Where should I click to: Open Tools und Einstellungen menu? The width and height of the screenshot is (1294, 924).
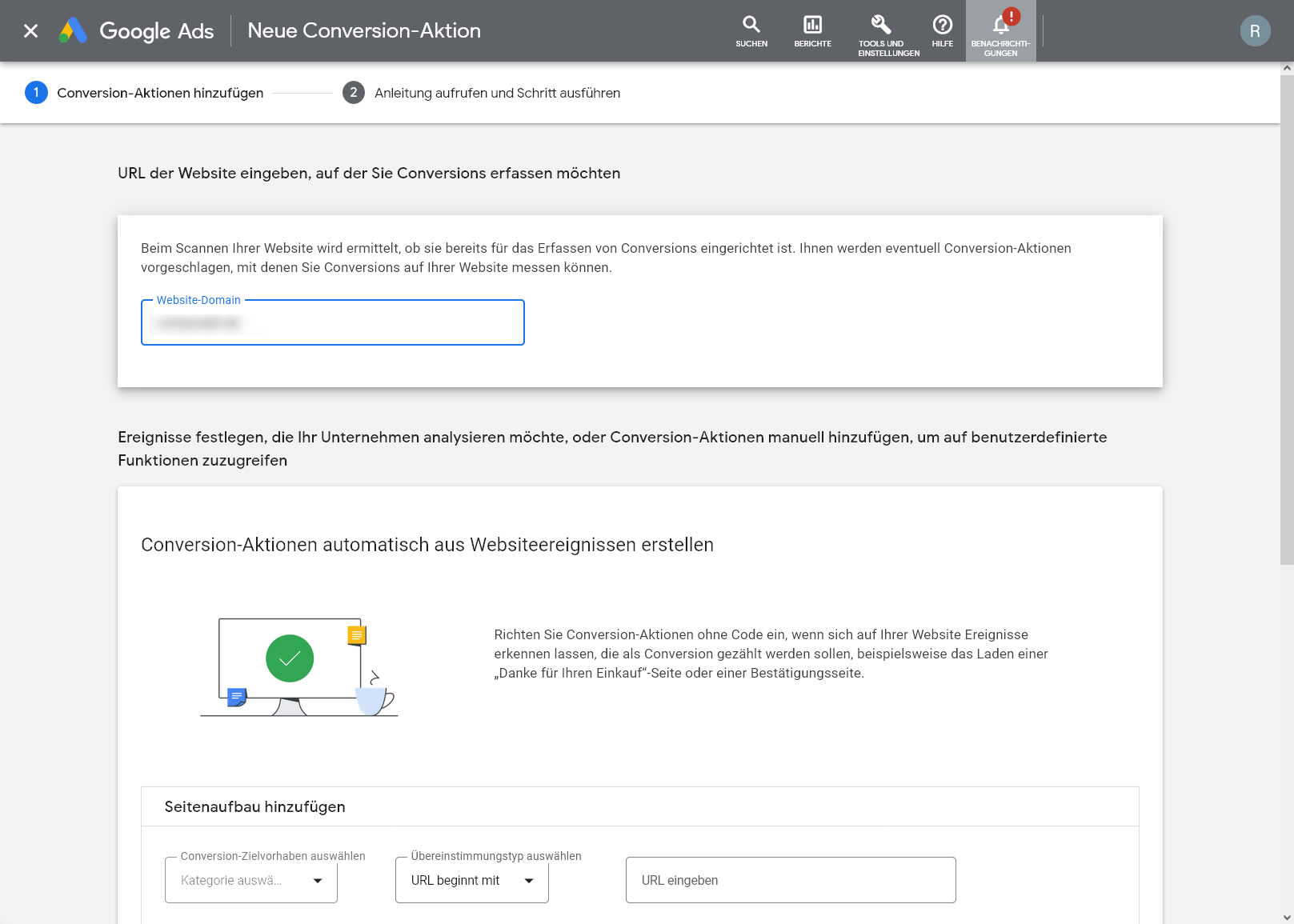pos(887,33)
